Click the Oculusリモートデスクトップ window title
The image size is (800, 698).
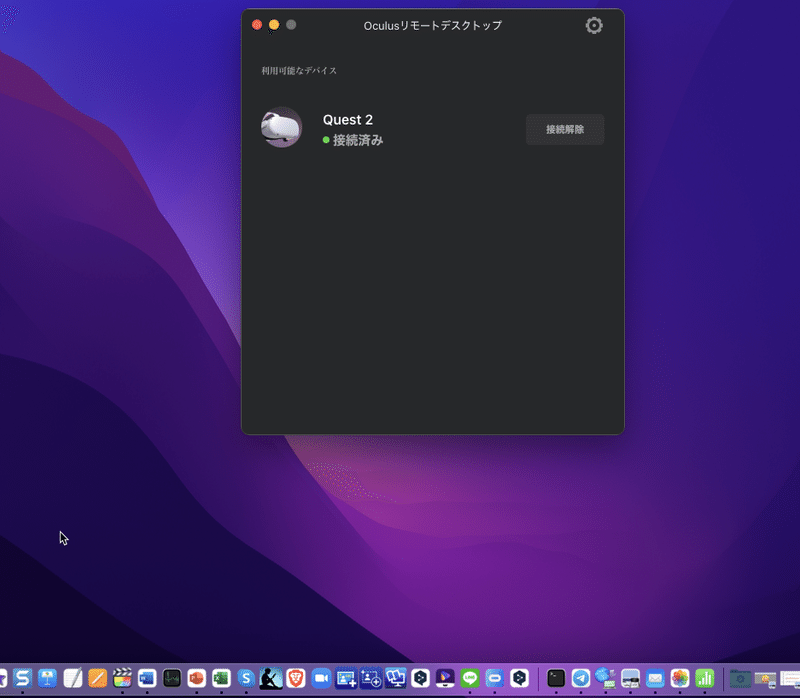tap(433, 26)
